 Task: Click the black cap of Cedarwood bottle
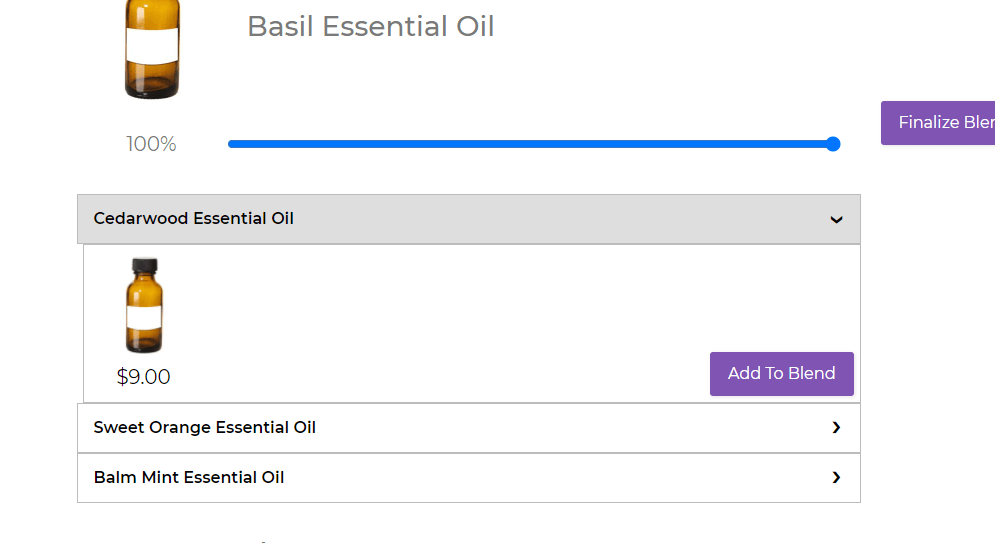coord(144,266)
